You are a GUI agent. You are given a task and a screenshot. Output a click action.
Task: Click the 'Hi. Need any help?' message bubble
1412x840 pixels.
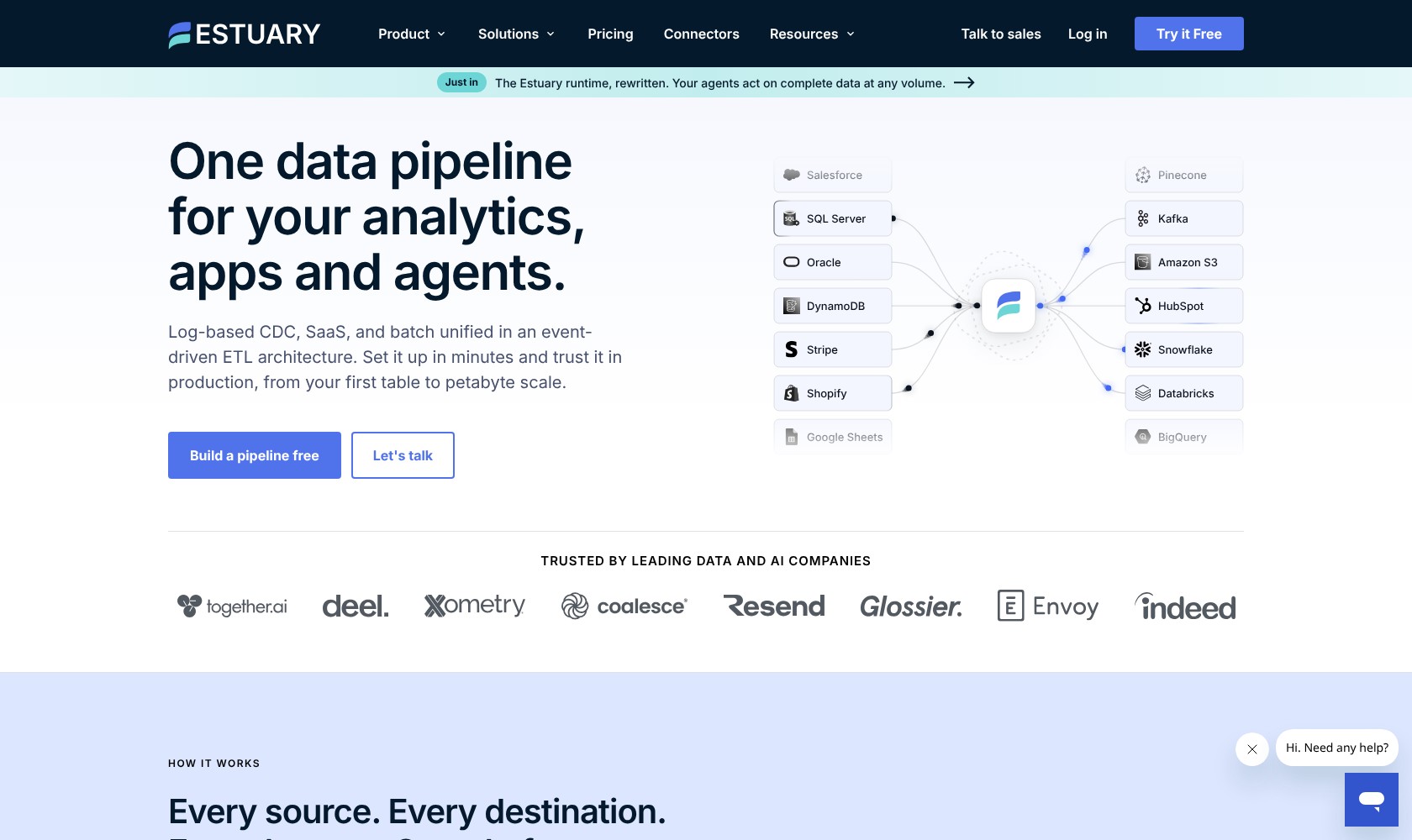click(x=1337, y=748)
